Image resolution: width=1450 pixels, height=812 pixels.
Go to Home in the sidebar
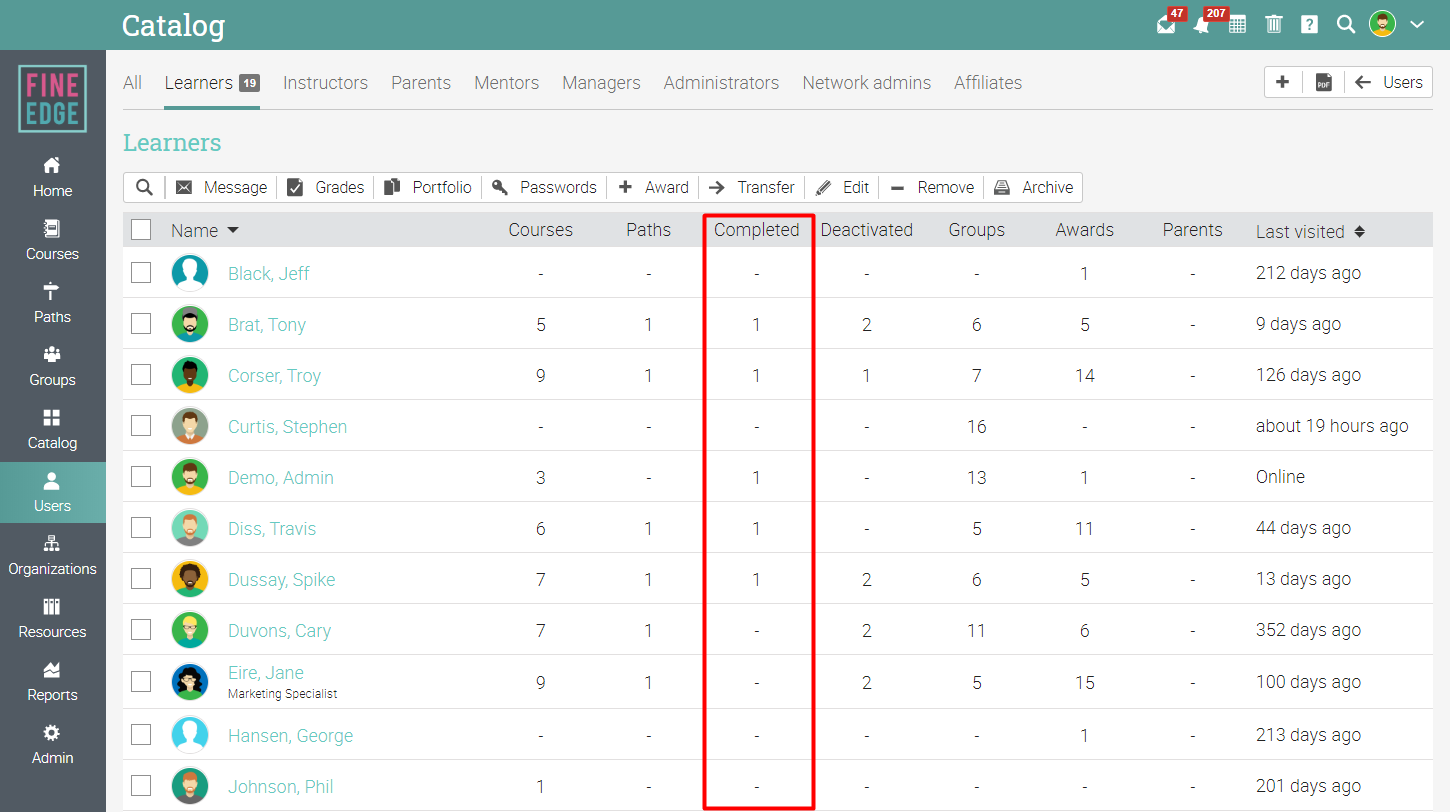pyautogui.click(x=52, y=177)
